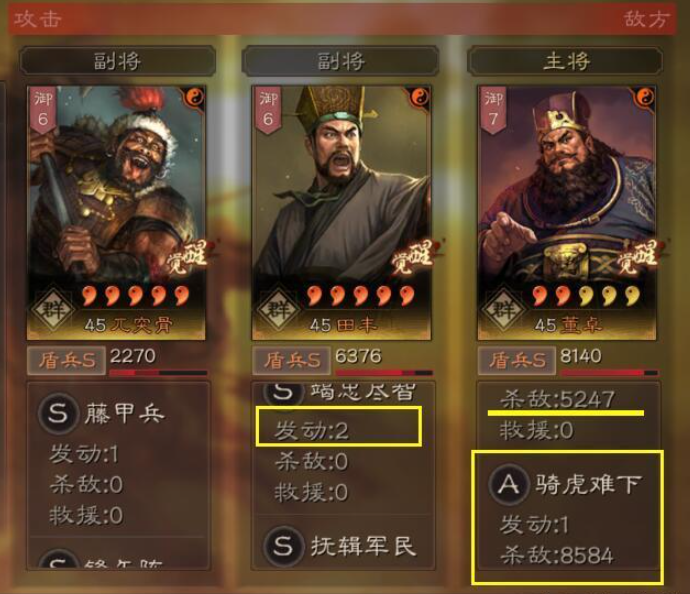Click the 群 faction badge on 田丰's card
The height and width of the screenshot is (594, 690).
click(x=279, y=308)
